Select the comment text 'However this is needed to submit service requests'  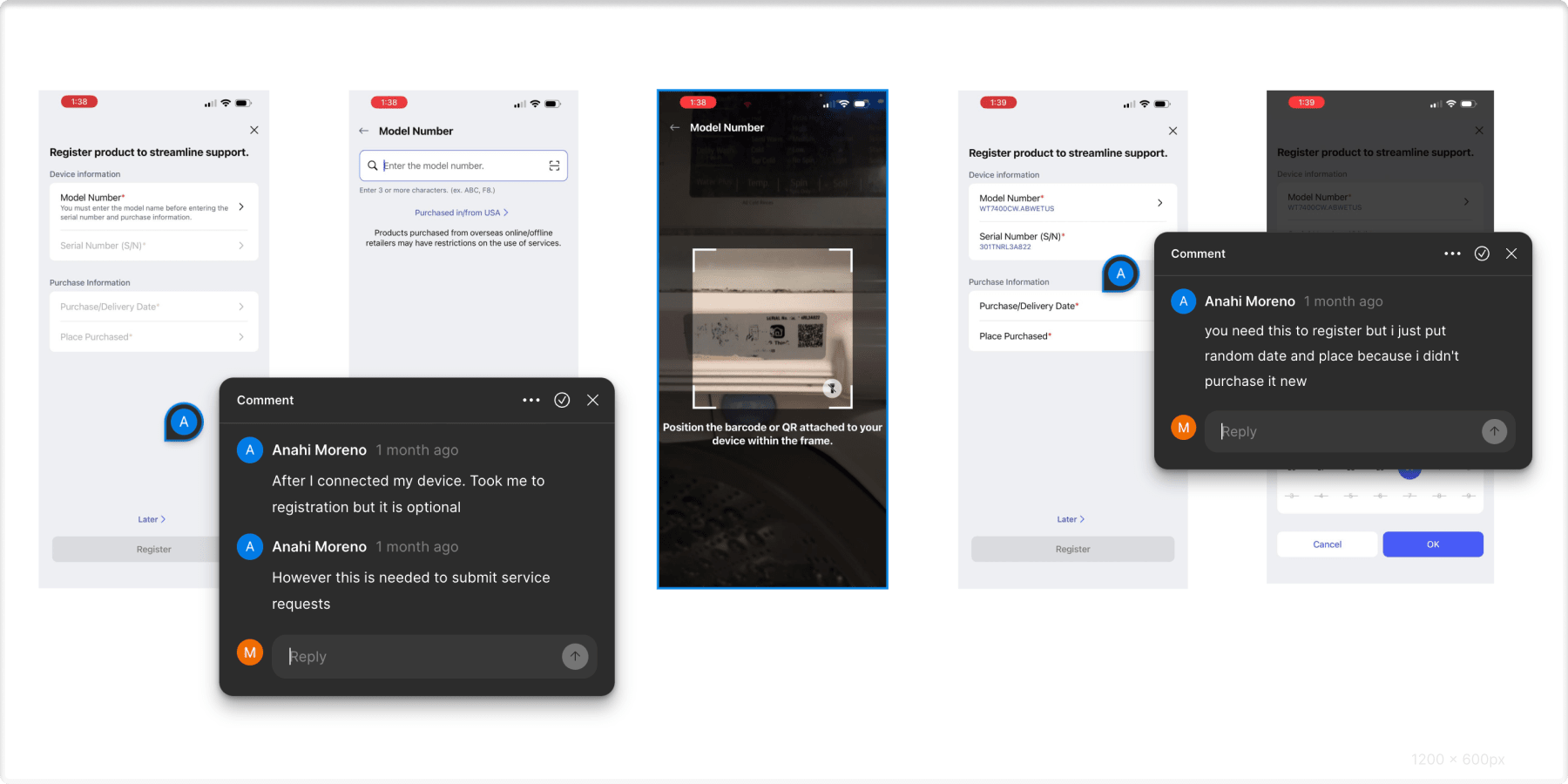click(411, 591)
